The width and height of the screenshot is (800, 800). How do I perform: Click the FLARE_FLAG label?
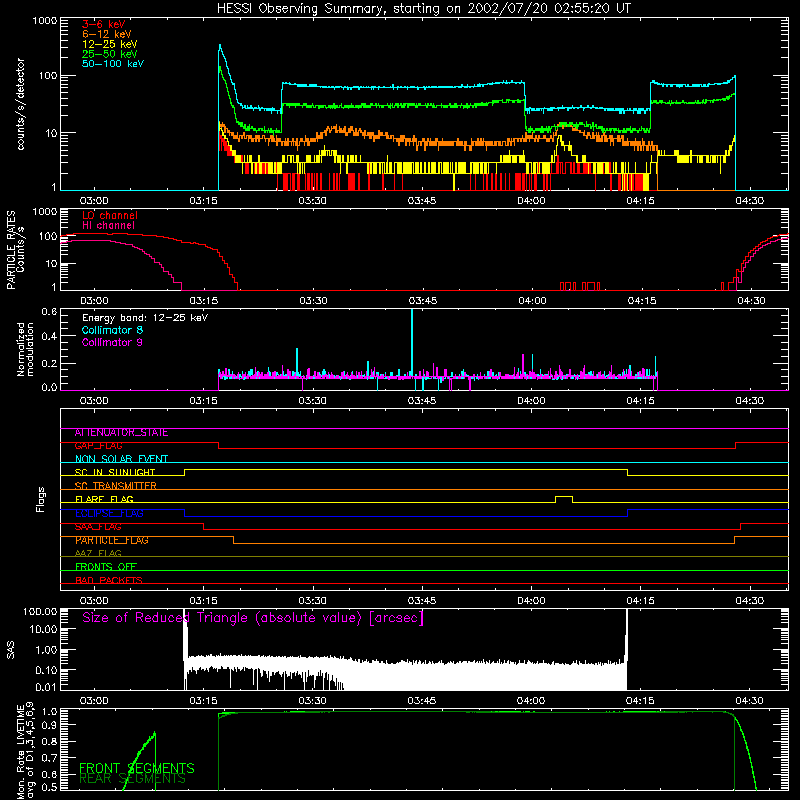pos(104,499)
